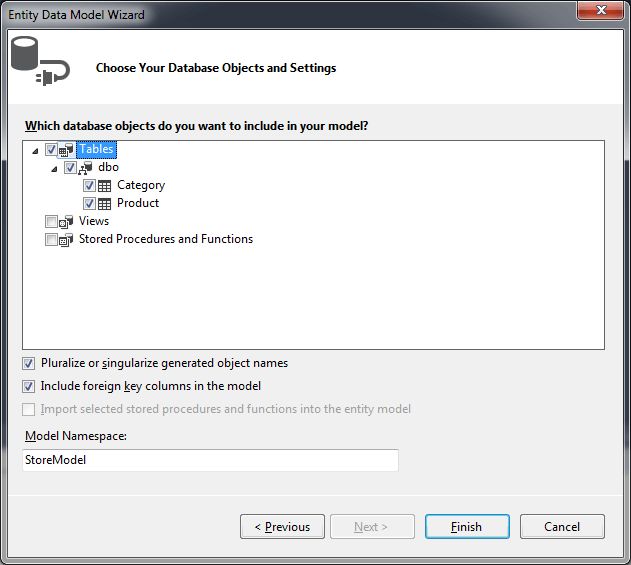Image resolution: width=631 pixels, height=565 pixels.
Task: Cancel the Entity Data Model Wizard
Action: tap(562, 526)
